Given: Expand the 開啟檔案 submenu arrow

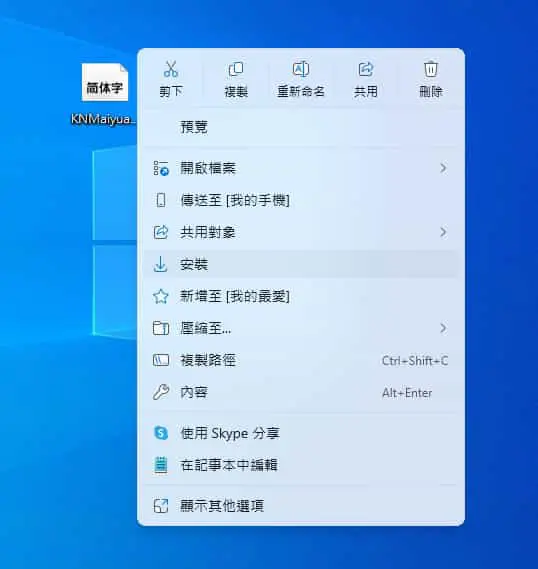Looking at the screenshot, I should [x=443, y=168].
